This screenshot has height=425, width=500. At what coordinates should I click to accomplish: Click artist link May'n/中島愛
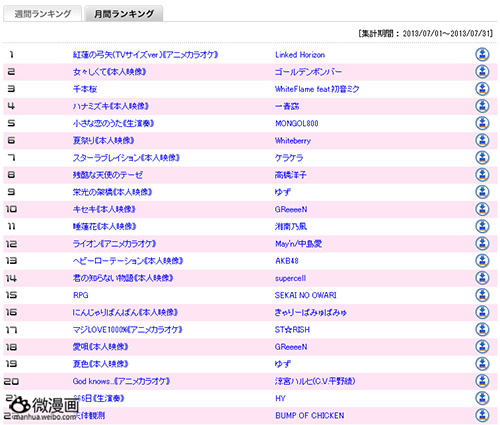[298, 244]
